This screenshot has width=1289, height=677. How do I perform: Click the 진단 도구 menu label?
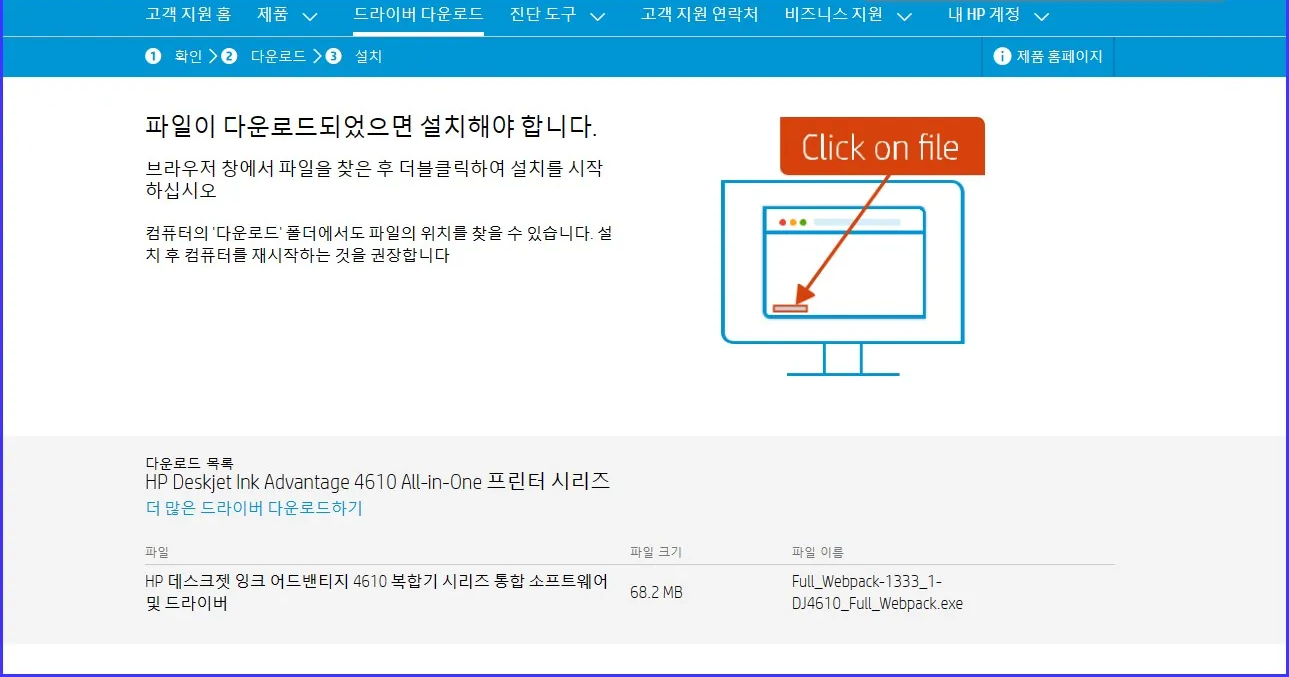click(x=543, y=14)
